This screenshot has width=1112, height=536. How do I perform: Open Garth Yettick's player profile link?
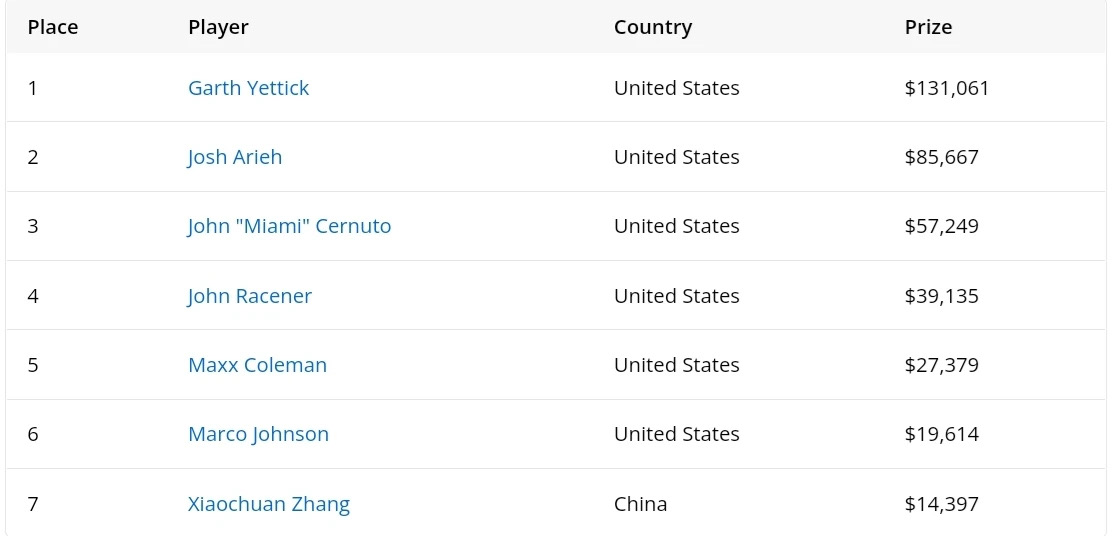(x=248, y=88)
